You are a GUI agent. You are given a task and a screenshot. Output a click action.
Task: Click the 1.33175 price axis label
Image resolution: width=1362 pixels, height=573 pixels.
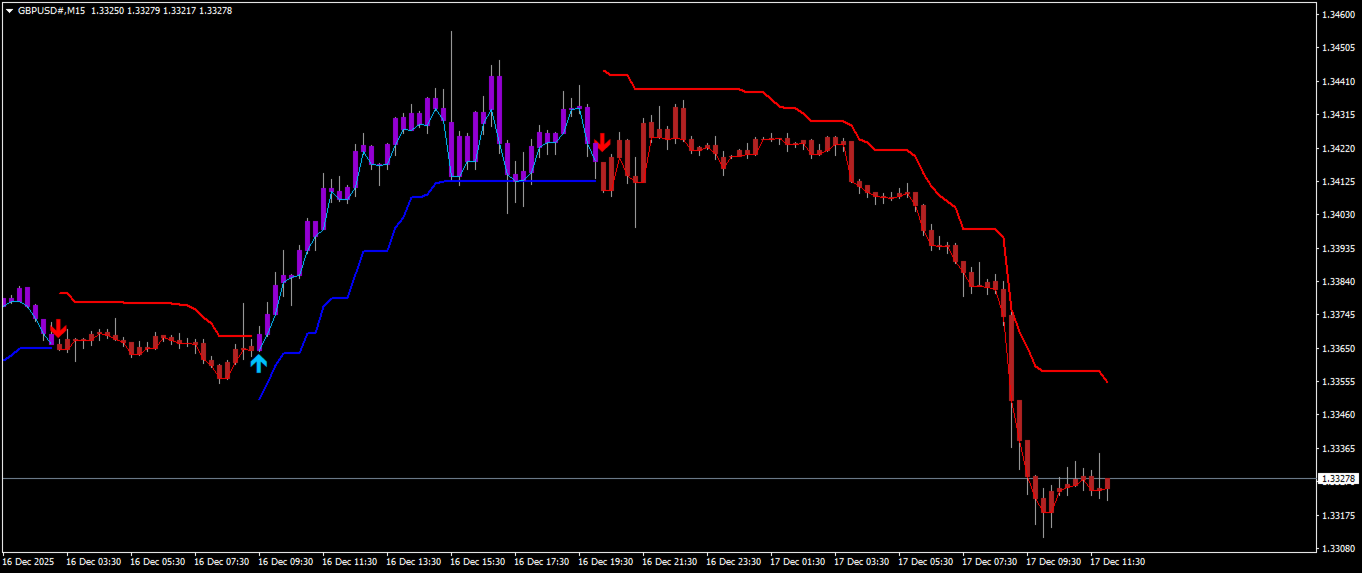tap(1339, 515)
